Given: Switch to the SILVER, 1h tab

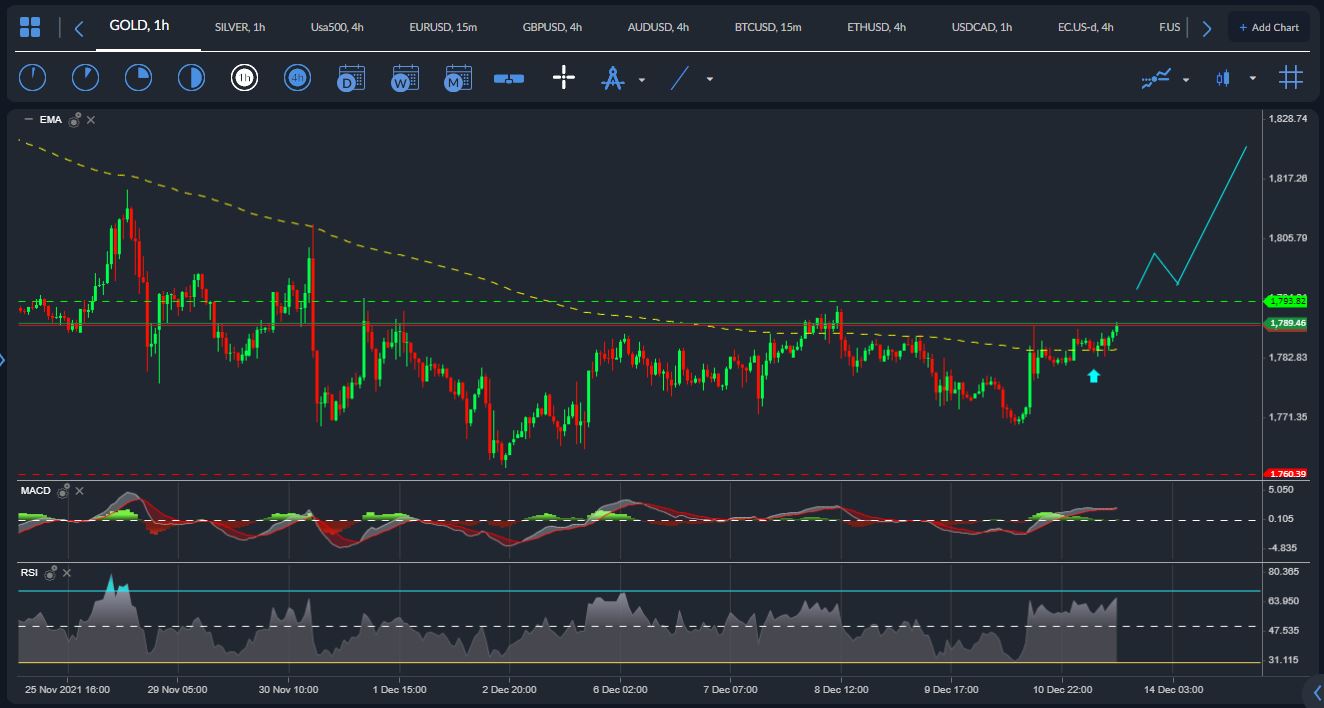Looking at the screenshot, I should tap(240, 27).
